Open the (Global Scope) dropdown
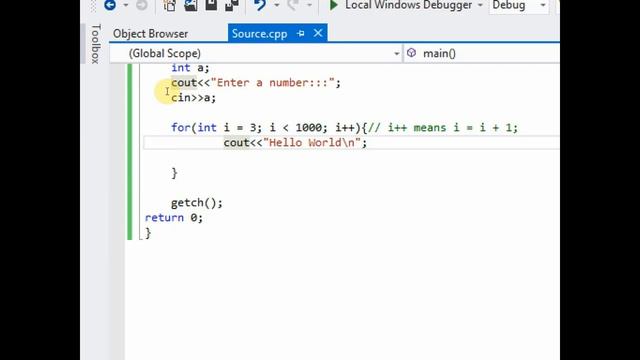 [256, 53]
